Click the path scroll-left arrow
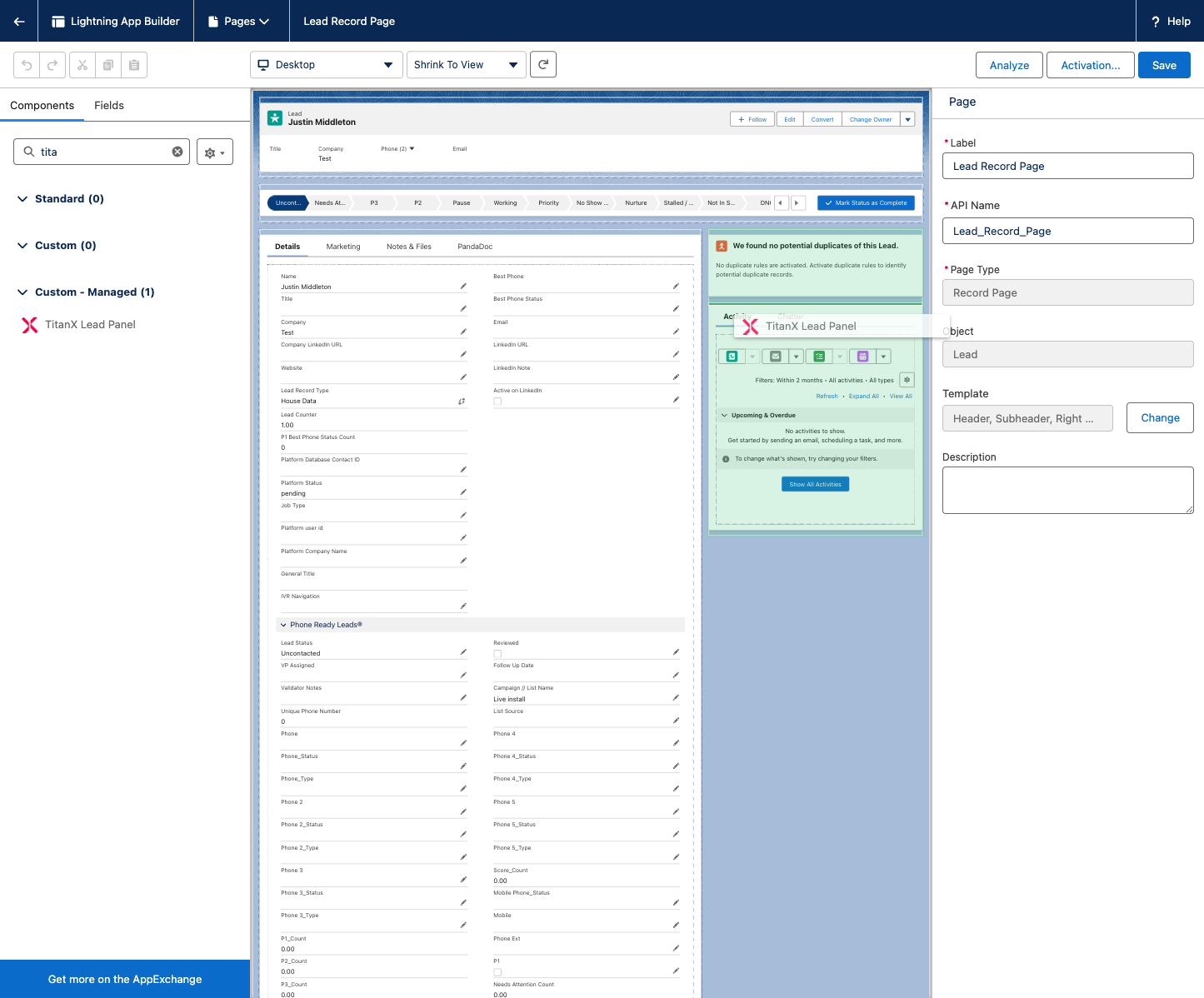The height and width of the screenshot is (998, 1204). pos(781,202)
